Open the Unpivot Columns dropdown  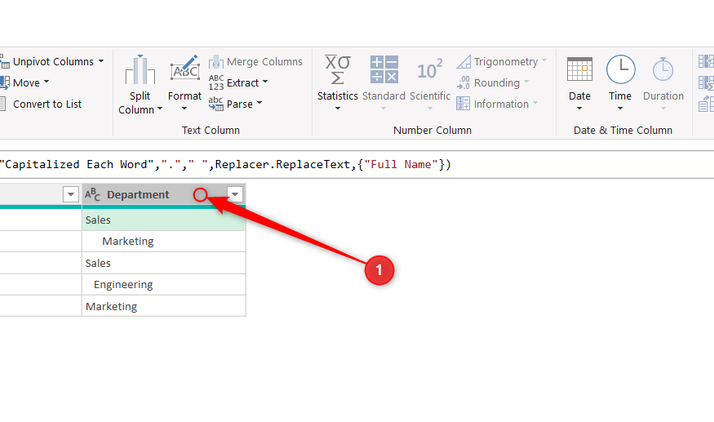101,61
